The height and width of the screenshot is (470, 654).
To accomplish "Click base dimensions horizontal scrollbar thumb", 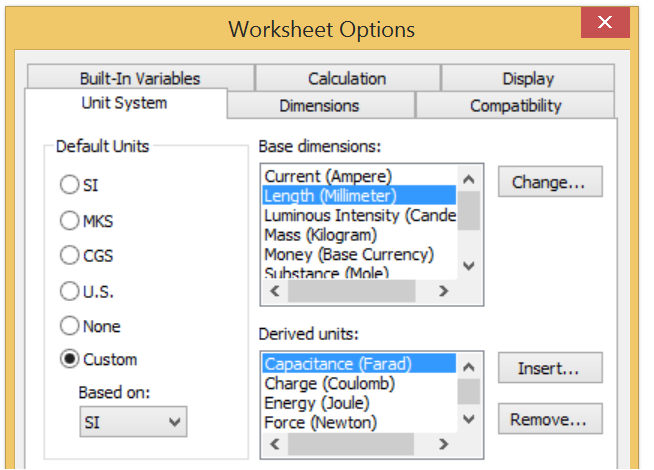I will coord(352,291).
